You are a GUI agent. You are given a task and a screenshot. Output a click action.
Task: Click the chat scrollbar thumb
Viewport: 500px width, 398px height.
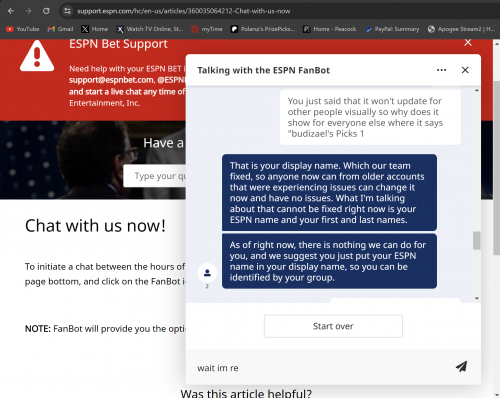pos(477,240)
